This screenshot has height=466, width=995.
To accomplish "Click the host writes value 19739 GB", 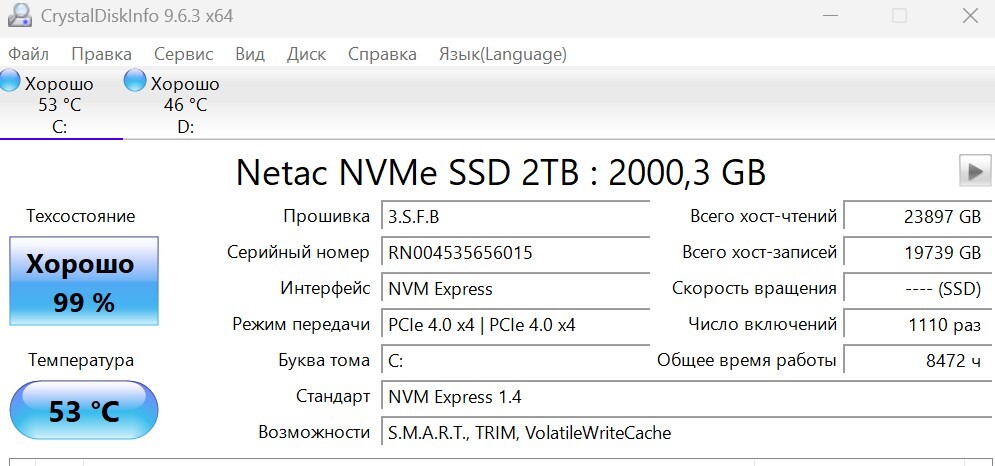I will [918, 253].
